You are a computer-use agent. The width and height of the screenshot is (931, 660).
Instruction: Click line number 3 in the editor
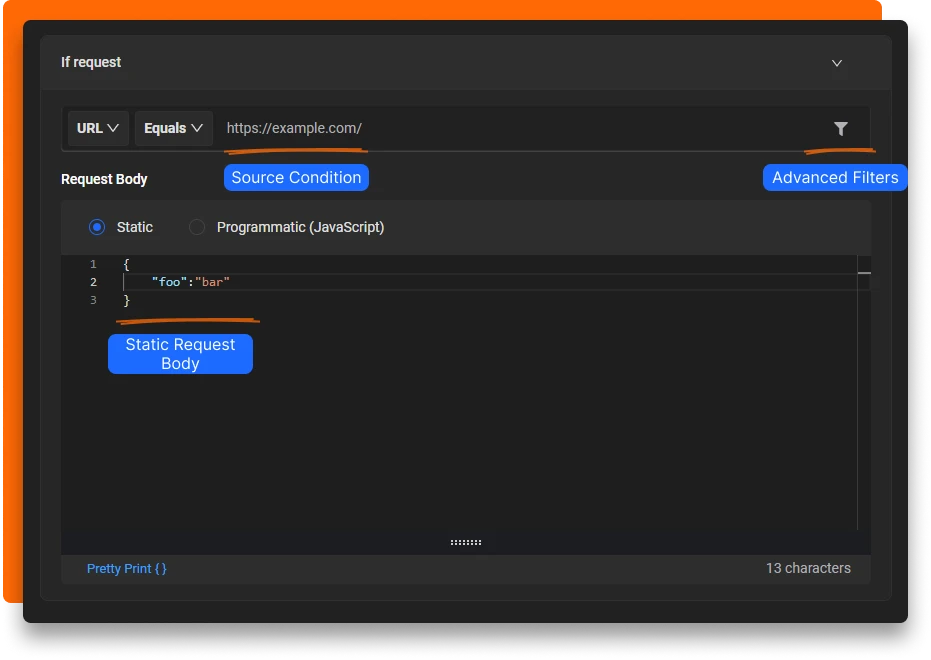93,300
